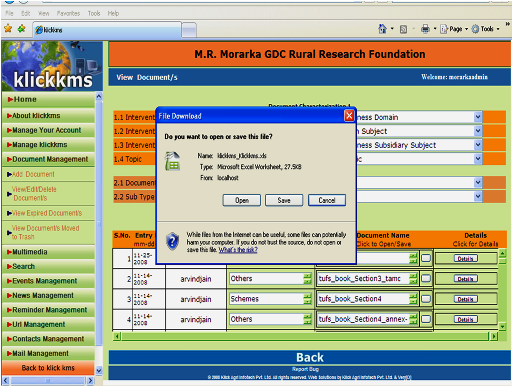The height and width of the screenshot is (386, 512).
Task: Click the browser Home icon
Action: pyautogui.click(x=382, y=29)
